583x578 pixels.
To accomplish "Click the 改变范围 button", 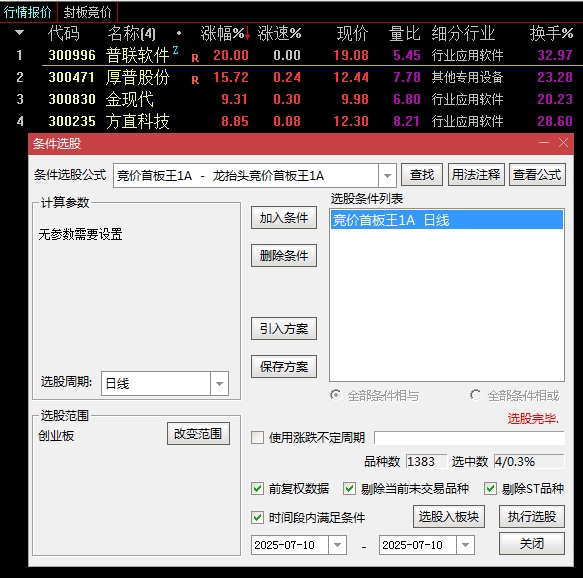I will pyautogui.click(x=198, y=433).
